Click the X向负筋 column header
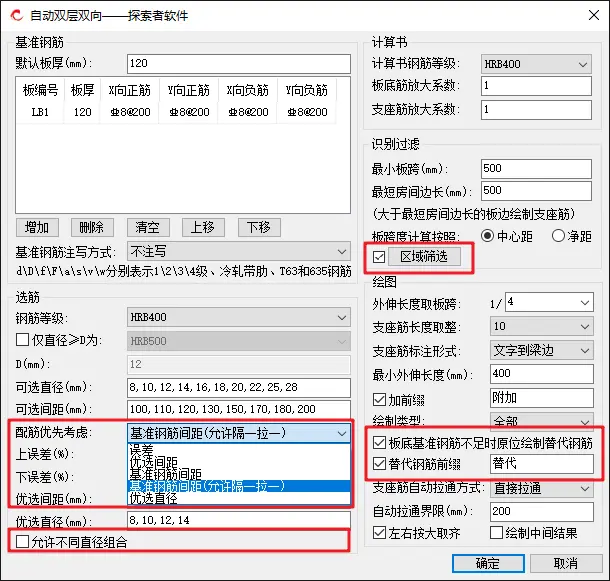Viewport: 610px width, 581px height. click(248, 90)
